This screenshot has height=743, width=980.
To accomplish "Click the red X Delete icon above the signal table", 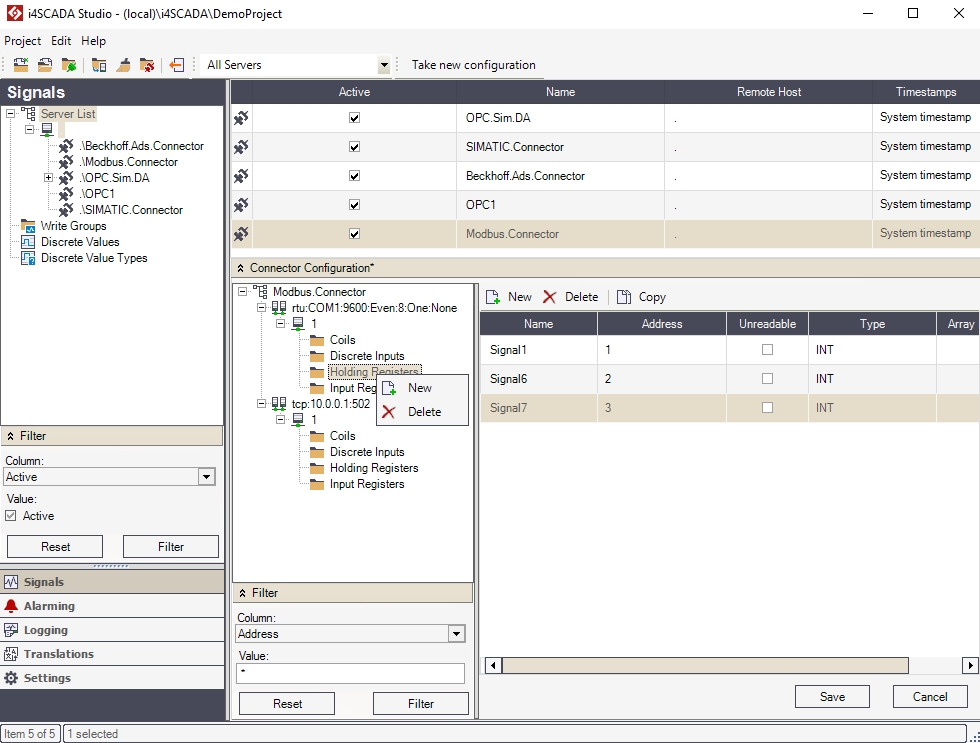I will pyautogui.click(x=549, y=297).
